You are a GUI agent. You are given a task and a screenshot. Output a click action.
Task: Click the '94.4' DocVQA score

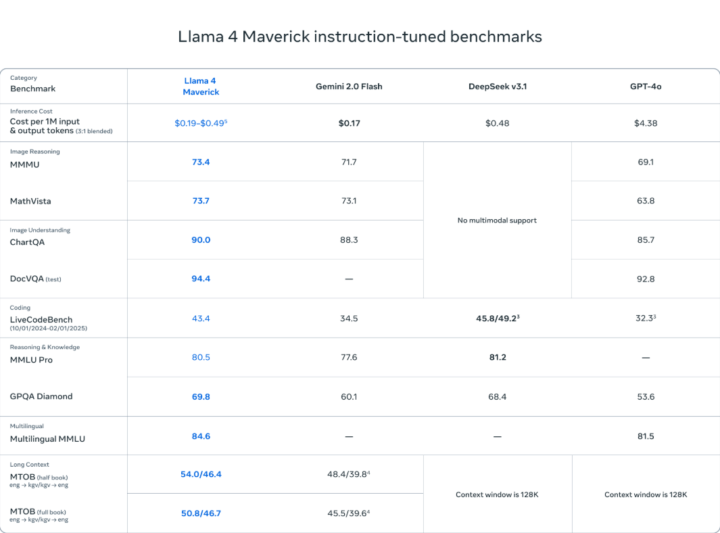click(x=201, y=278)
